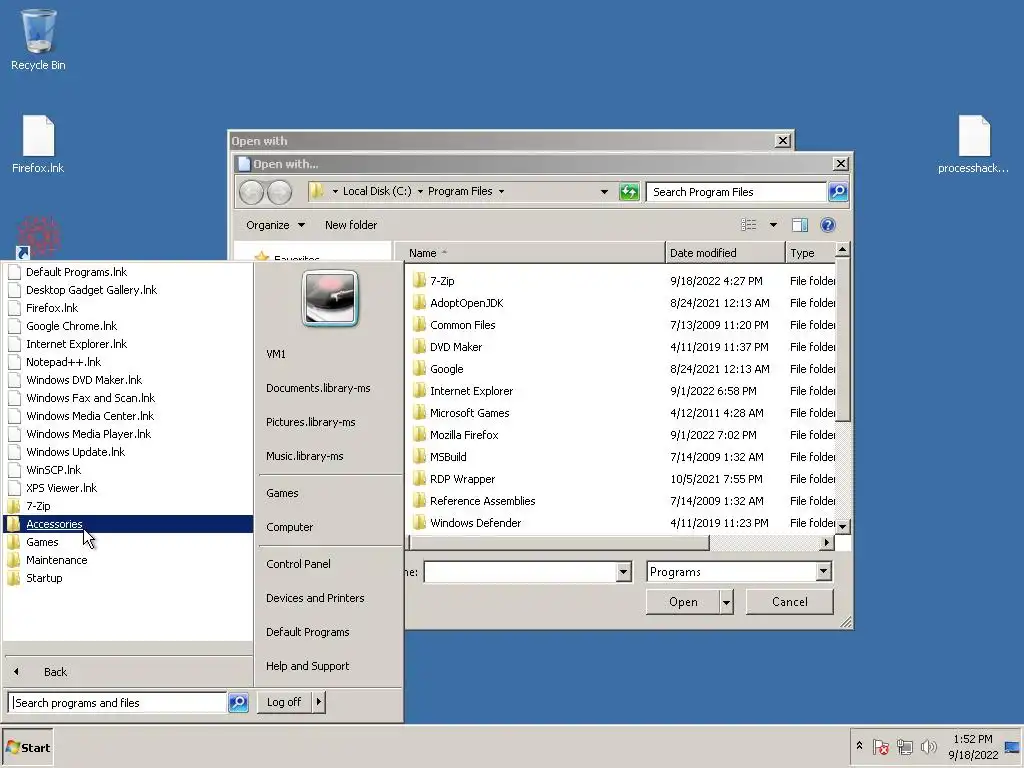Image resolution: width=1024 pixels, height=768 pixels.
Task: Click the file name input field
Action: (x=520, y=572)
